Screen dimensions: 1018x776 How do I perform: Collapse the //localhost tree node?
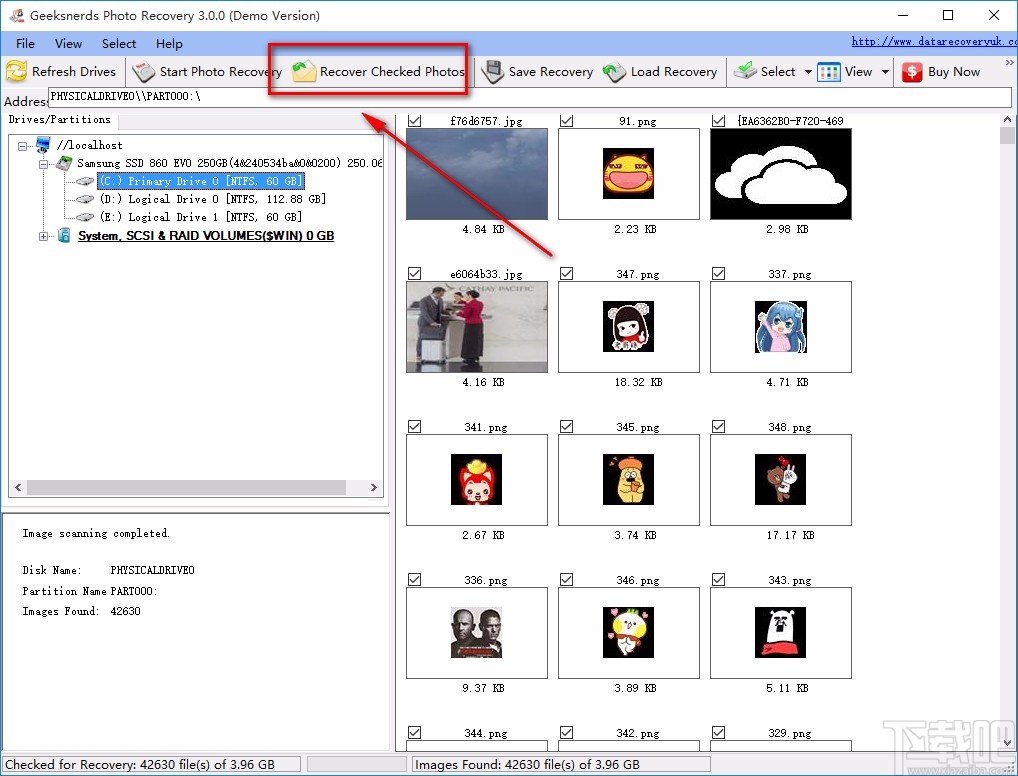point(23,145)
